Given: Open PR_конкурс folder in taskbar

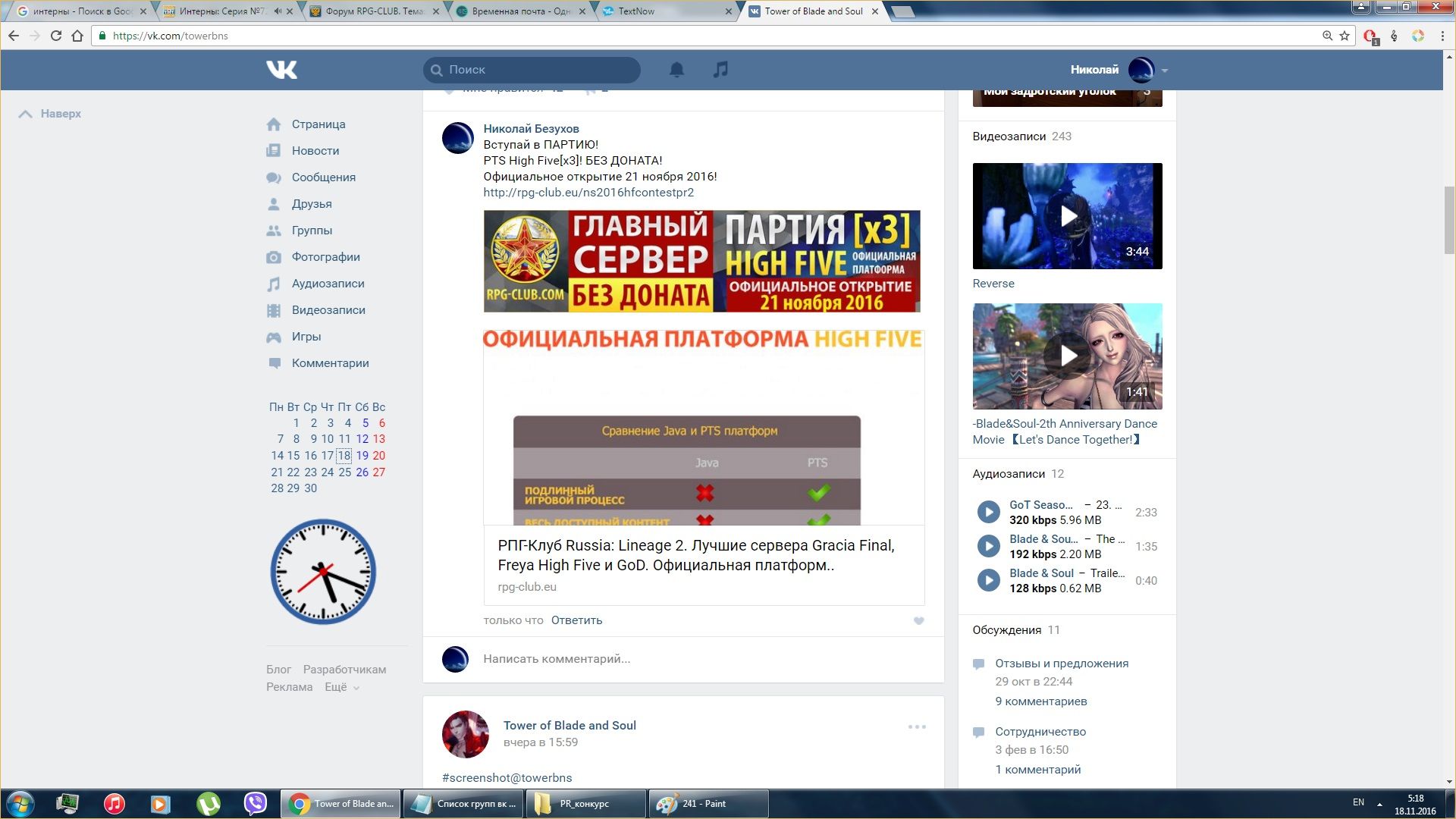Looking at the screenshot, I should pyautogui.click(x=585, y=804).
